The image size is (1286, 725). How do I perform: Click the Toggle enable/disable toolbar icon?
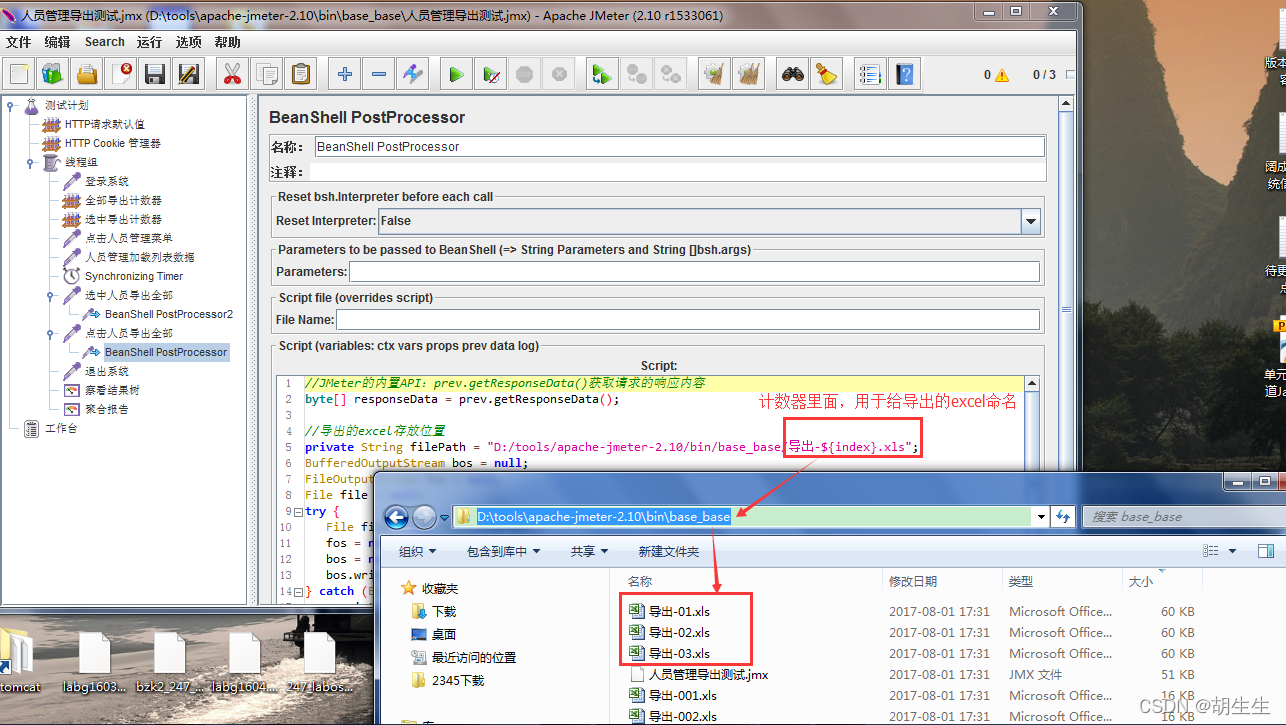pos(412,74)
